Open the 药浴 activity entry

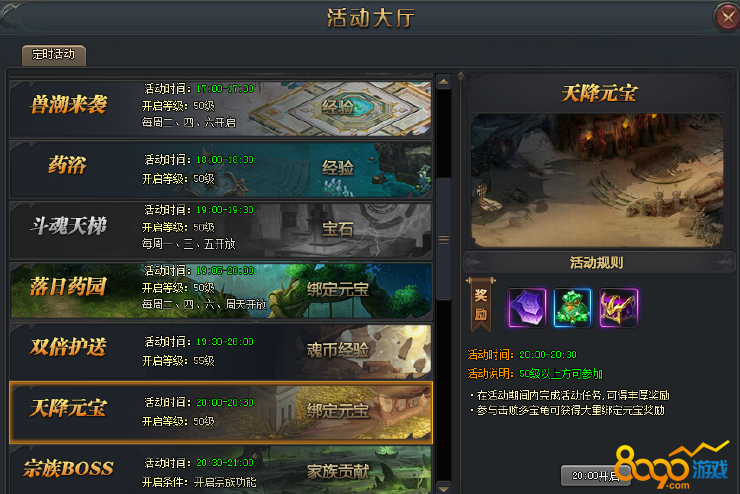(220, 169)
